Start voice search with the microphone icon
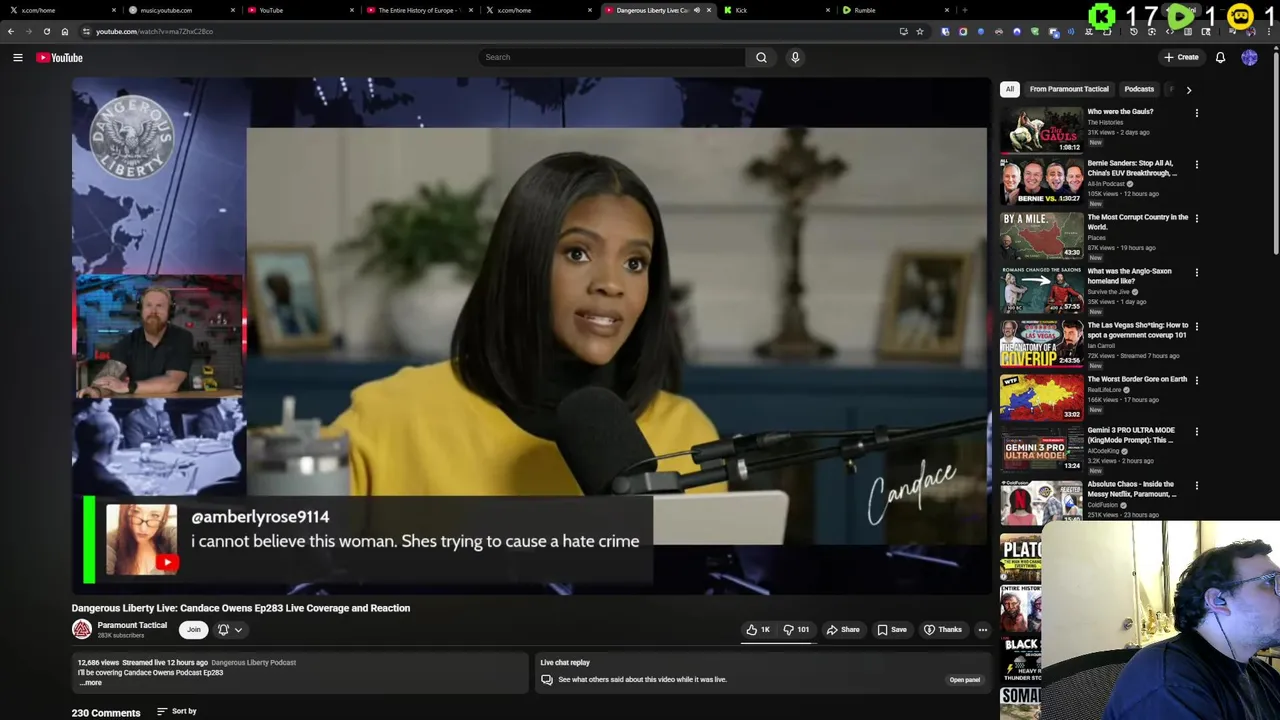1280x720 pixels. pos(795,57)
